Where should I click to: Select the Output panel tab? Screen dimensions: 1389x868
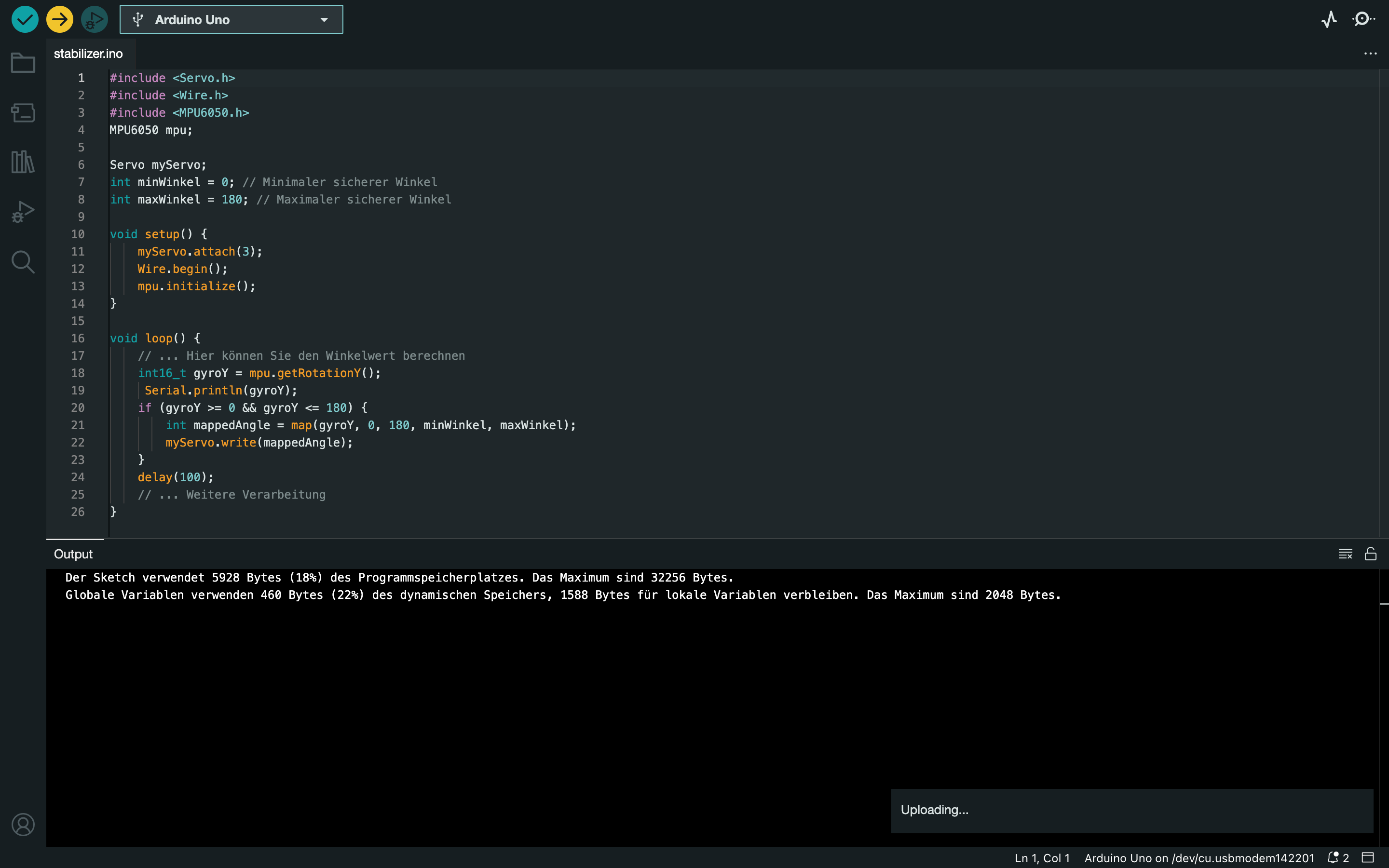[x=73, y=554]
